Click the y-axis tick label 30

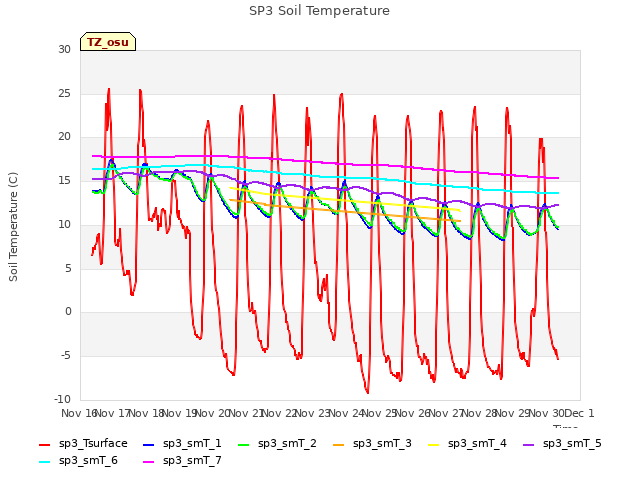point(64,49)
